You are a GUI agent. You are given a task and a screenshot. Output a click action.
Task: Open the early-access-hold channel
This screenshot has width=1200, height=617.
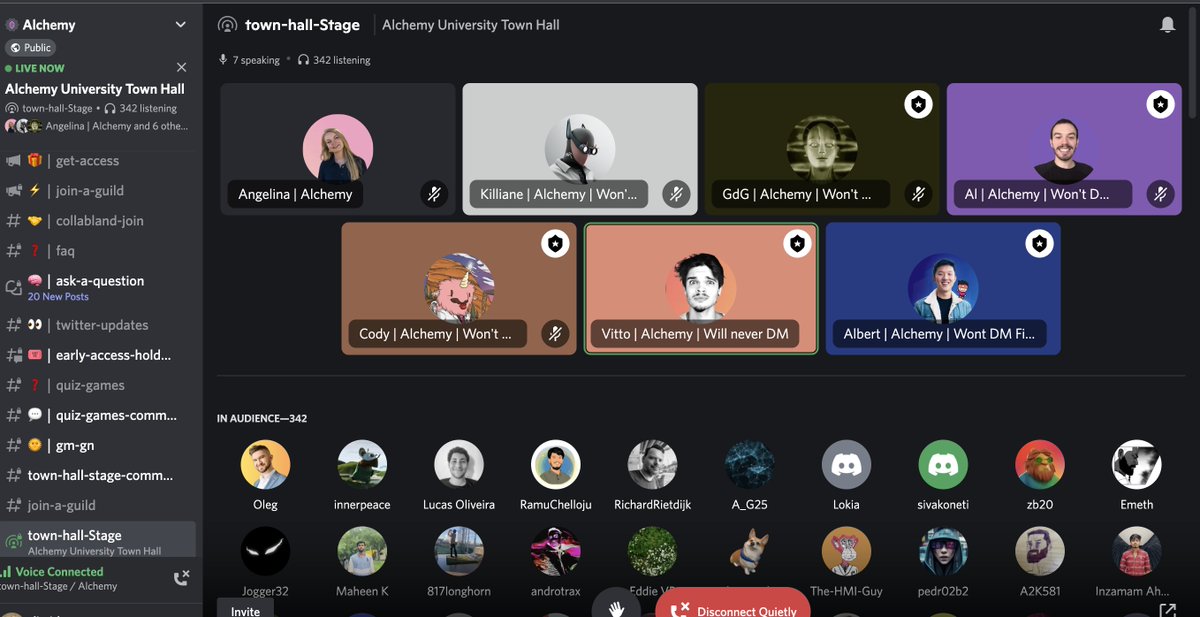[98, 355]
